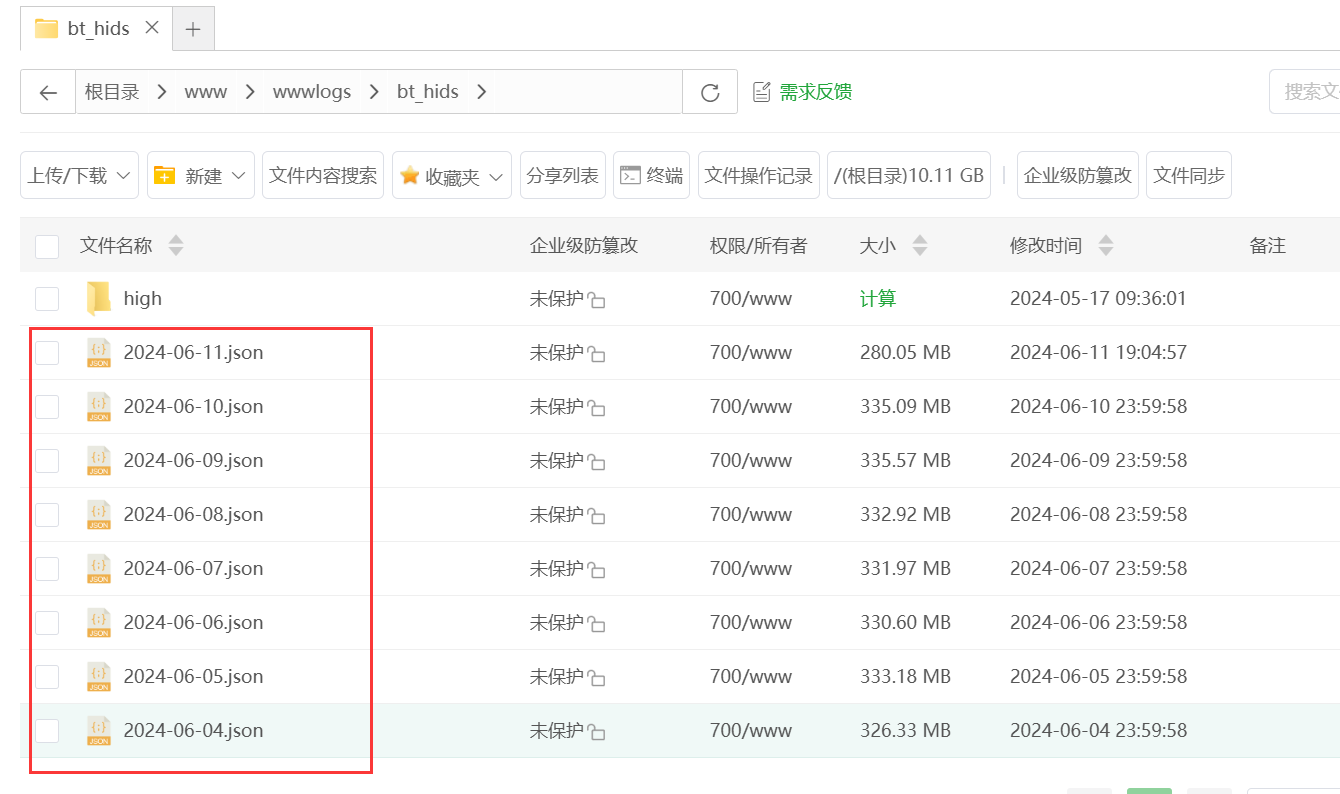Check the box for 2024-06-05.json

[x=47, y=676]
